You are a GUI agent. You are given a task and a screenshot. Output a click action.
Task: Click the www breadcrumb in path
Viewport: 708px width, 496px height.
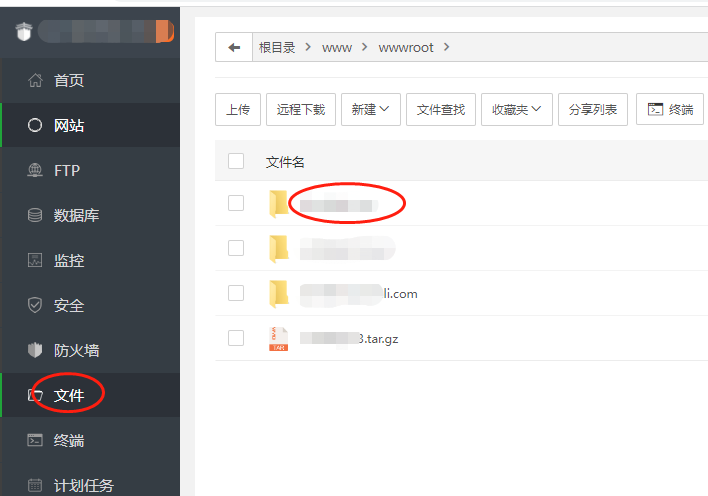(337, 47)
